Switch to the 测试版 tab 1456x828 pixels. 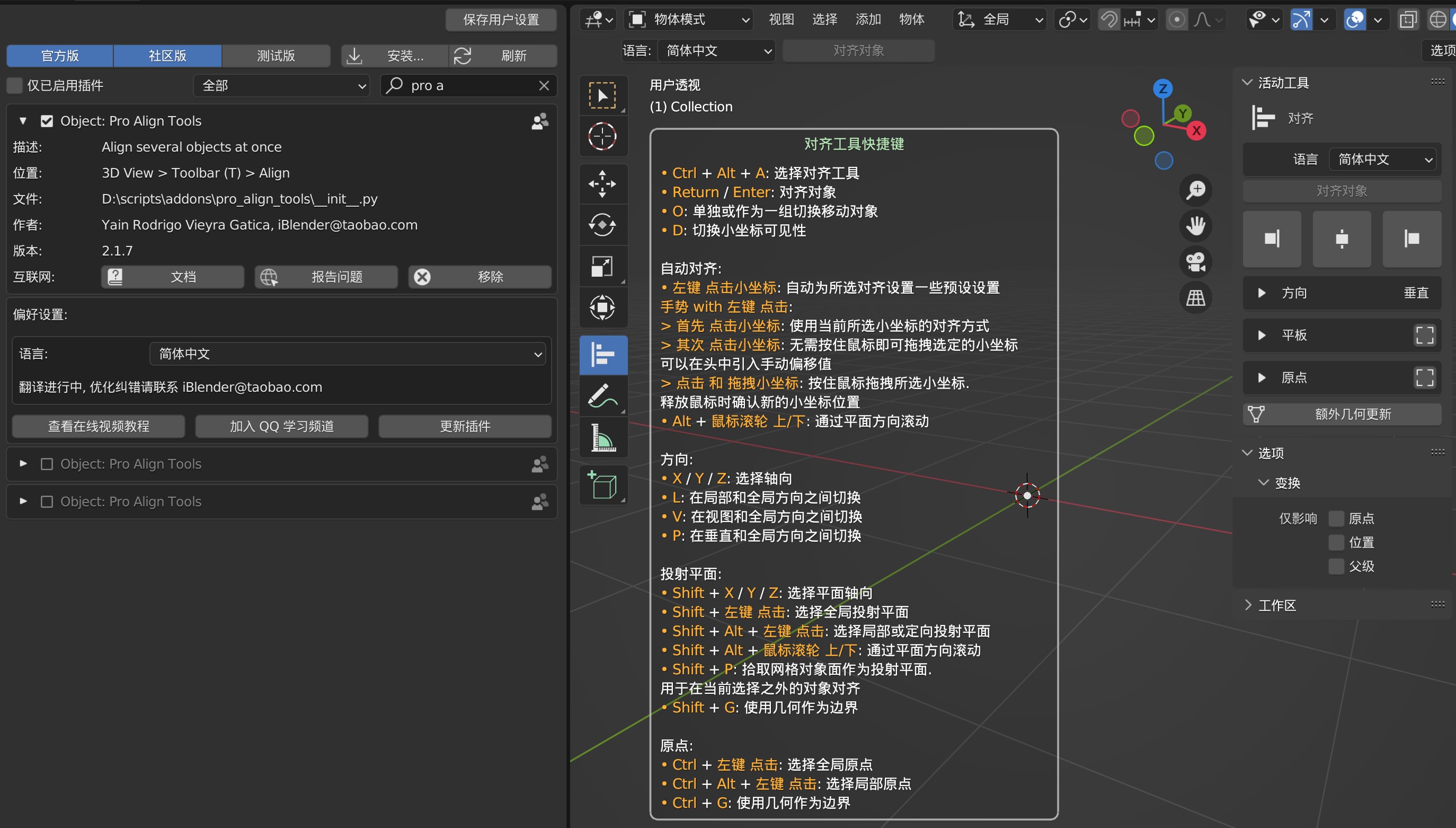point(276,56)
